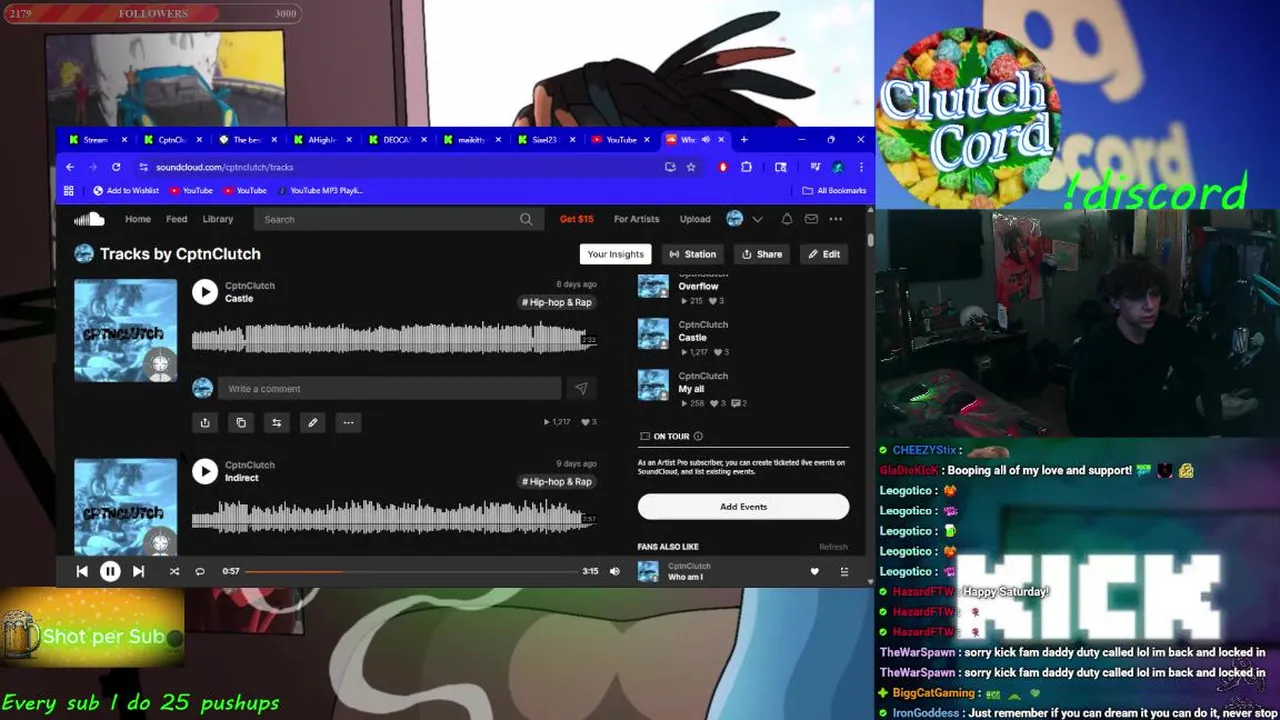The height and width of the screenshot is (720, 1280).
Task: Click the SoundCloud search field
Action: [x=397, y=219]
